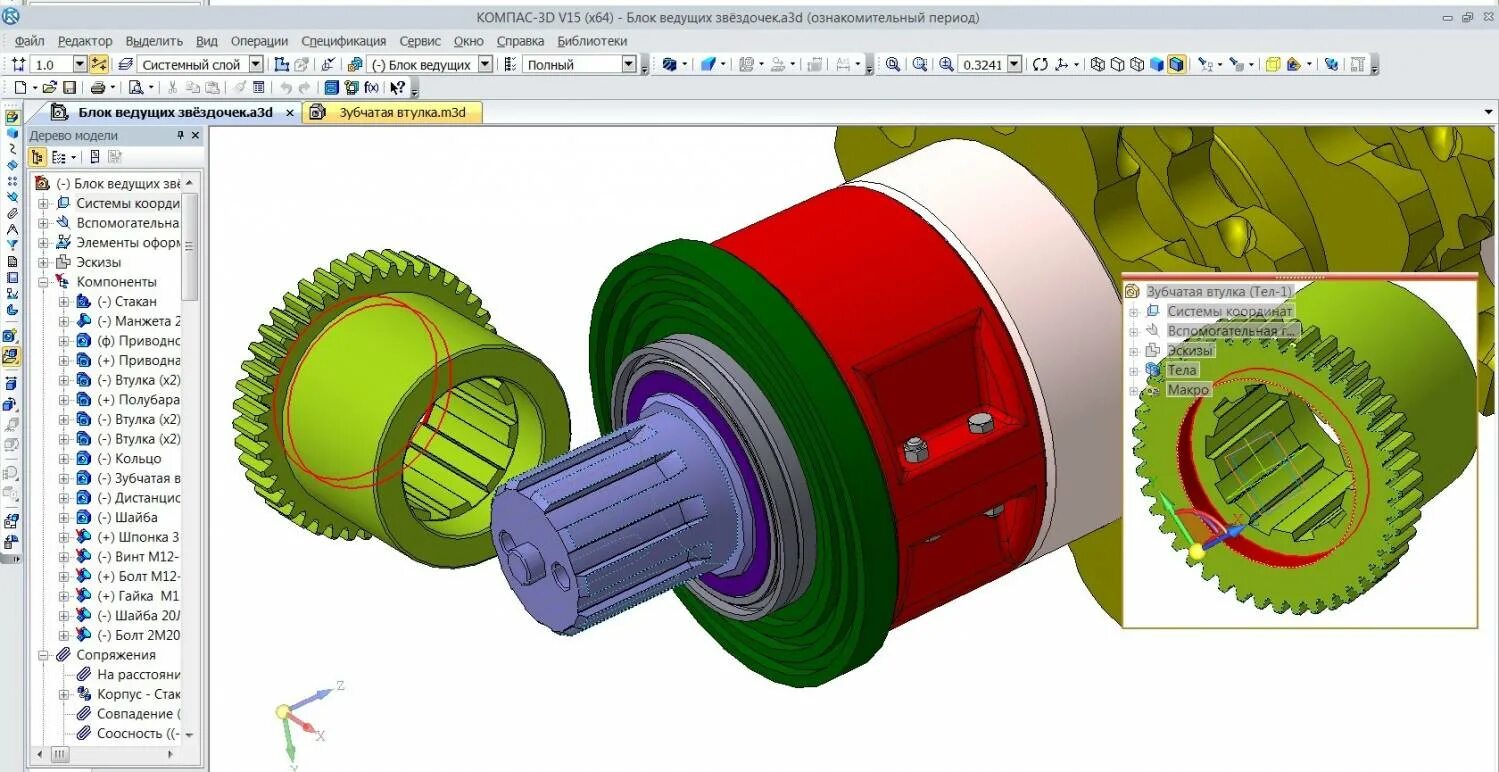Image resolution: width=1499 pixels, height=772 pixels.
Task: Click the Сервис menu
Action: [420, 41]
